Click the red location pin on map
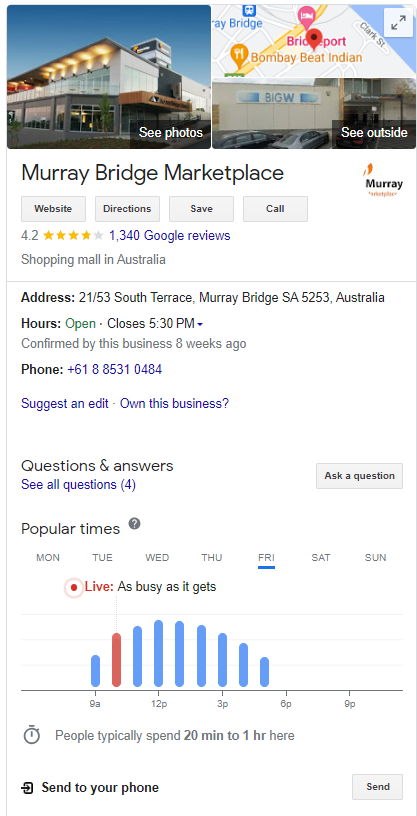Viewport: 417px width, 816px height. [313, 39]
